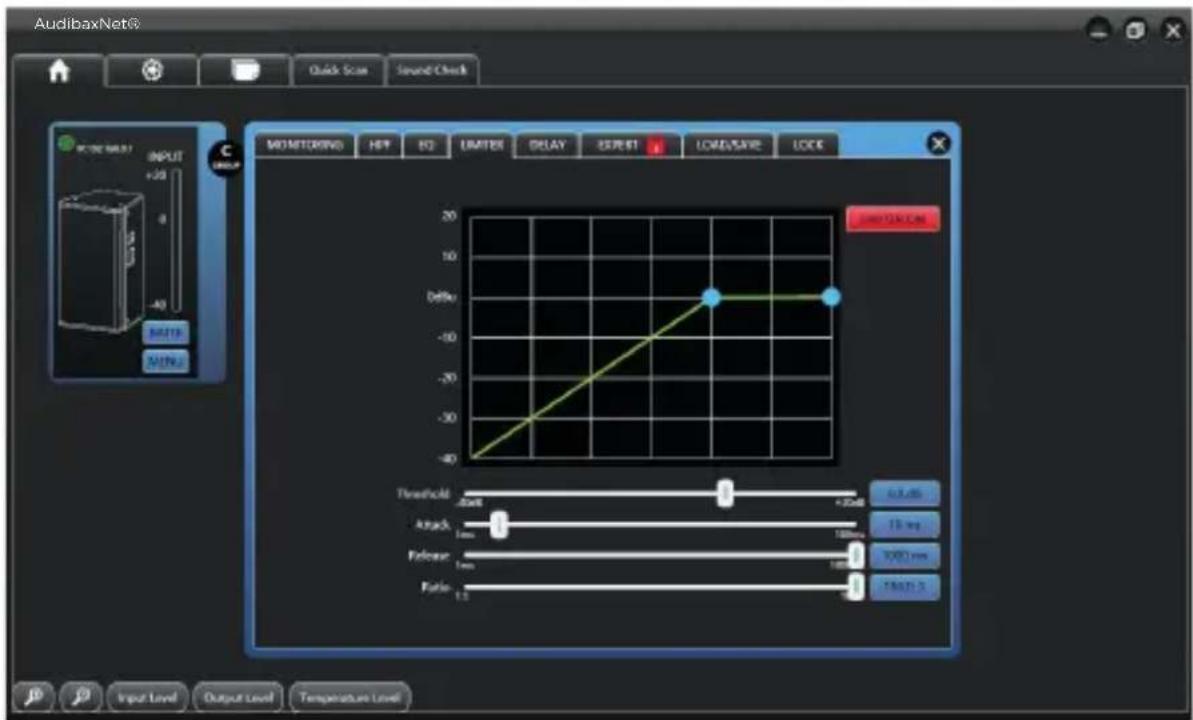Click the Ratio slider handle

tap(856, 587)
